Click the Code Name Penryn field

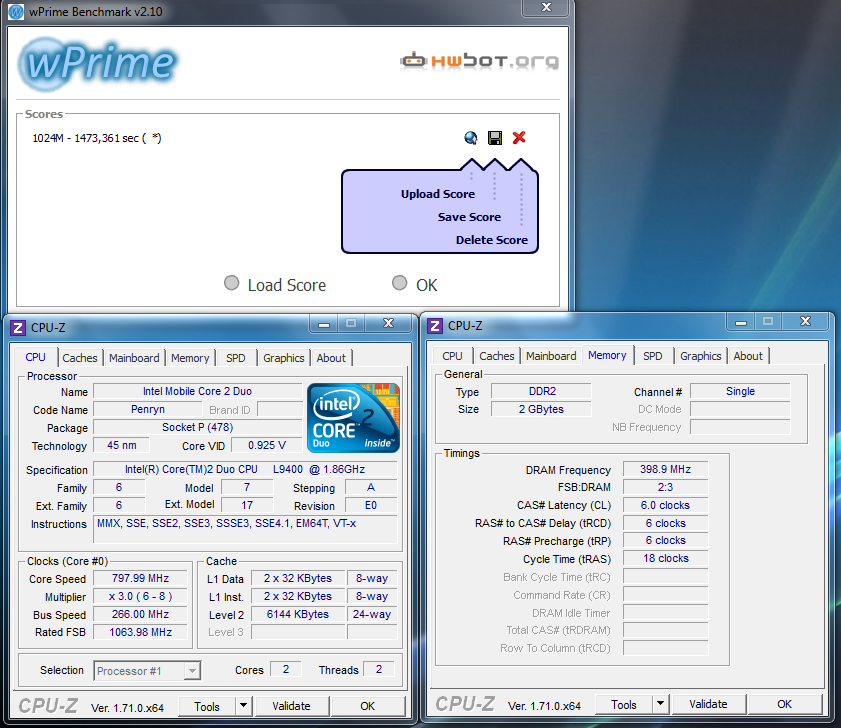148,409
